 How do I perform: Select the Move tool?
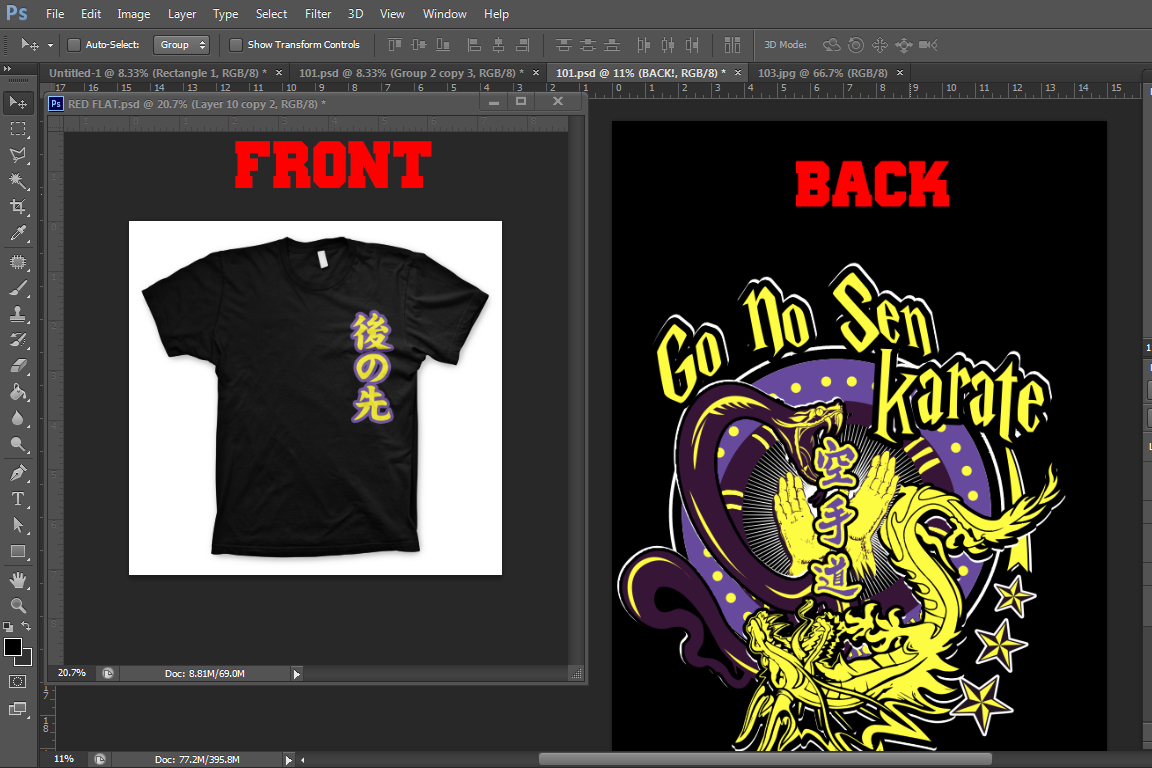click(18, 102)
